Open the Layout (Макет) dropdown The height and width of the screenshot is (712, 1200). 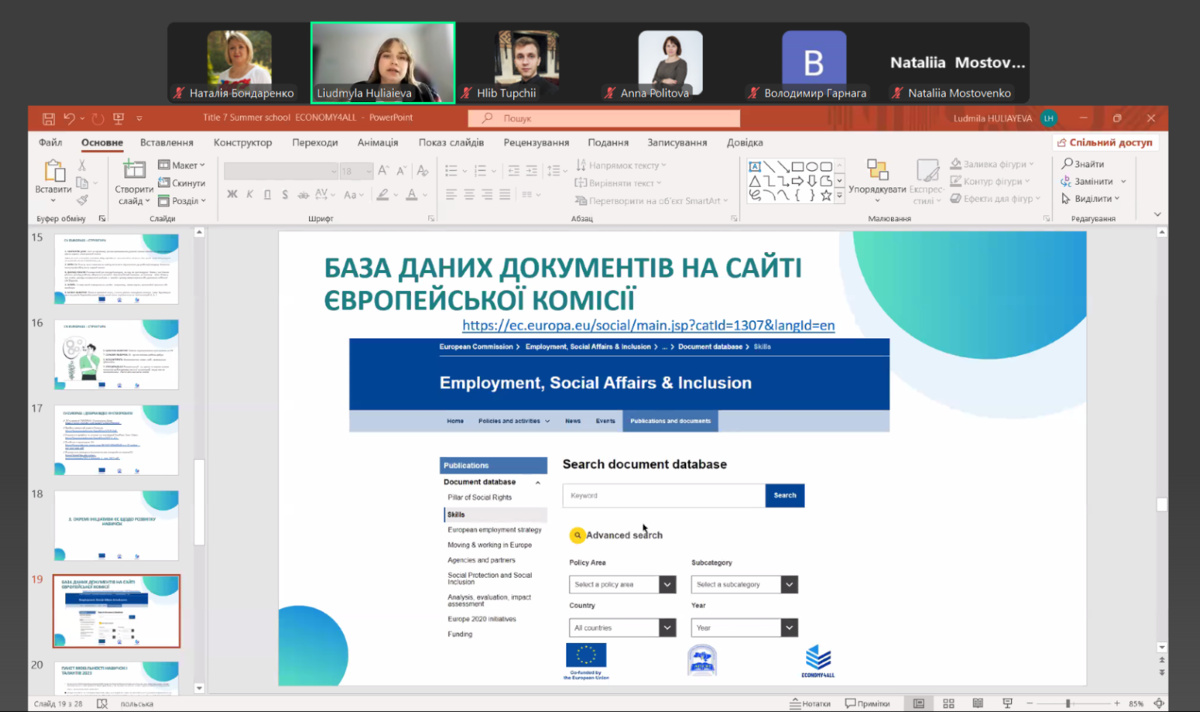click(181, 165)
